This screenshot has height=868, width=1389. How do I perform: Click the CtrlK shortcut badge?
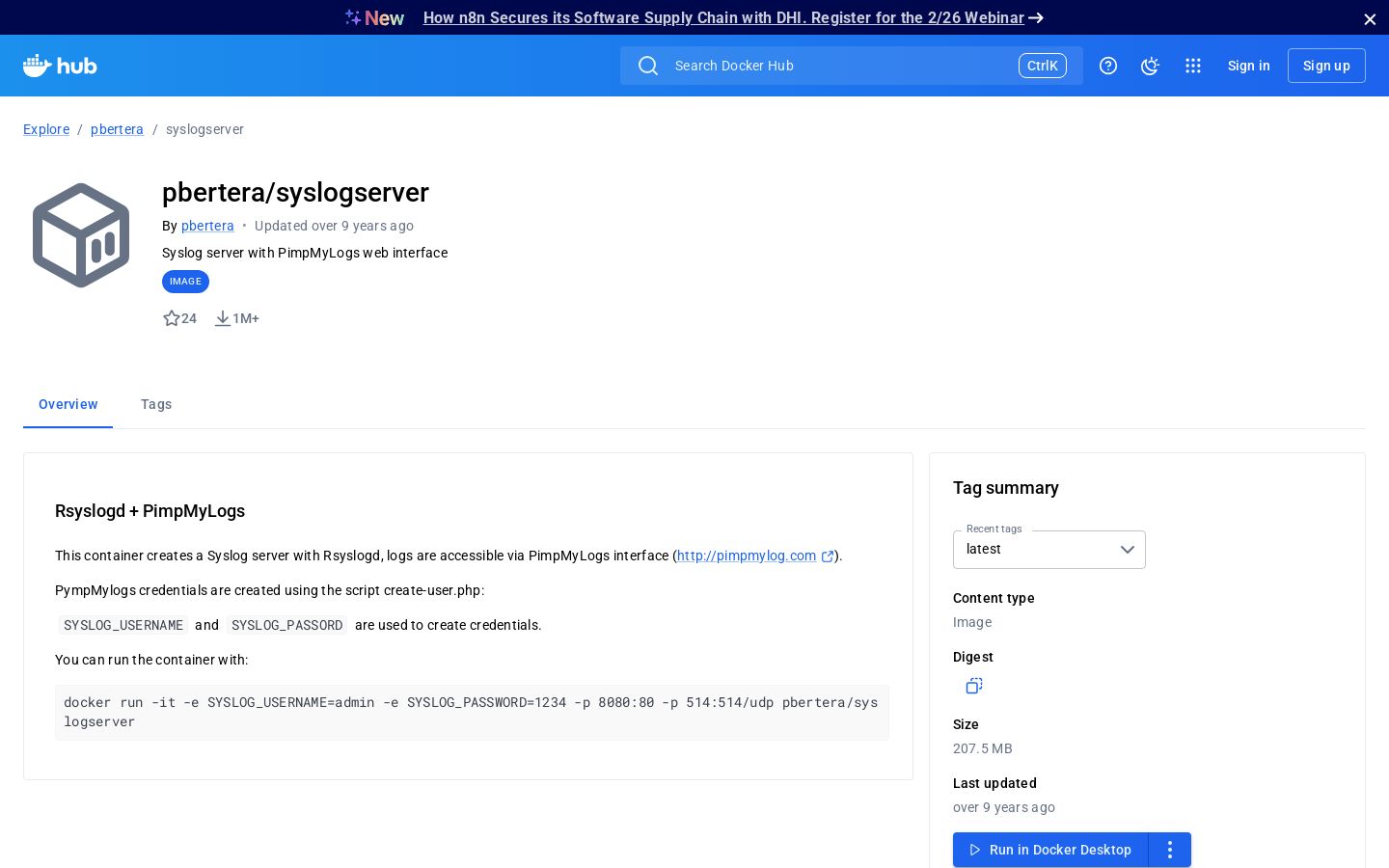tap(1043, 66)
